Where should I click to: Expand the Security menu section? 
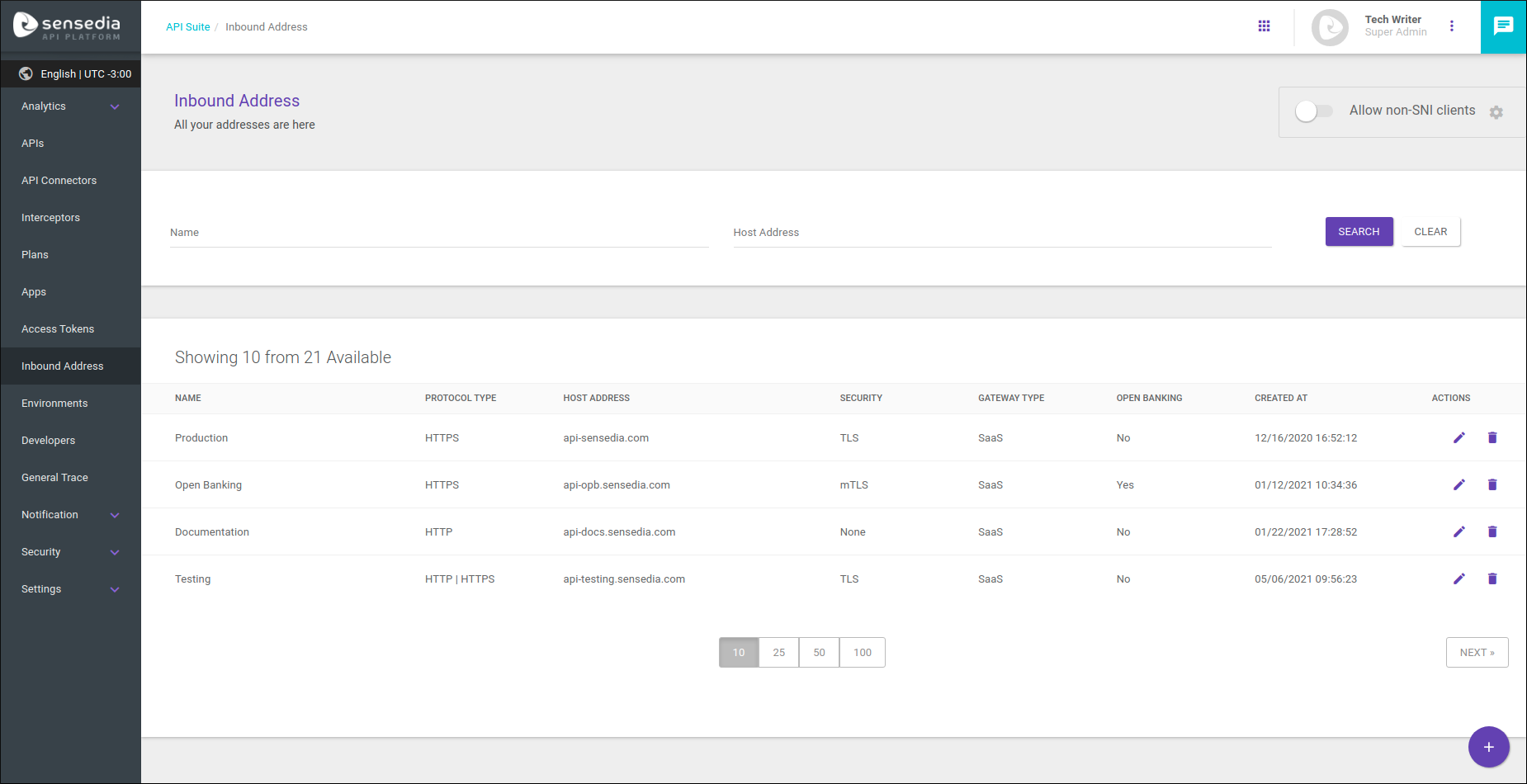(x=70, y=551)
